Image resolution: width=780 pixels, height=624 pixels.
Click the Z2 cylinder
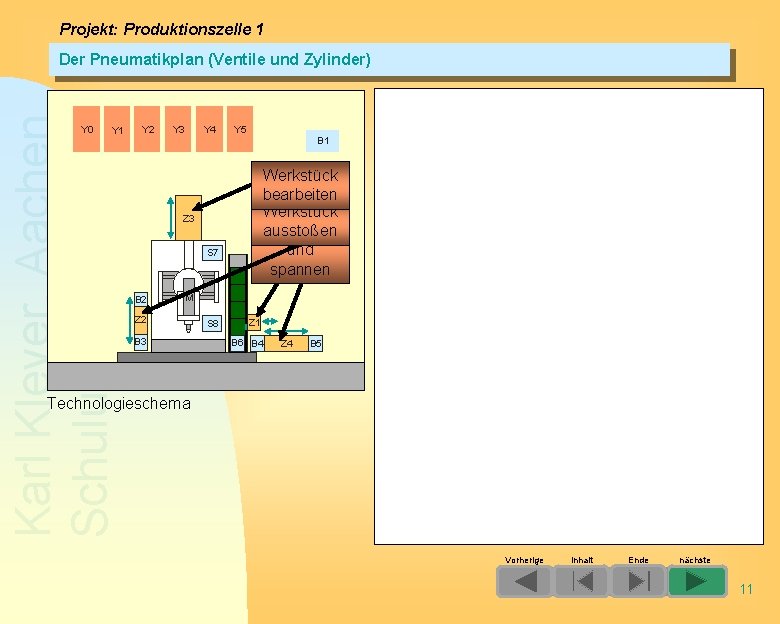141,320
